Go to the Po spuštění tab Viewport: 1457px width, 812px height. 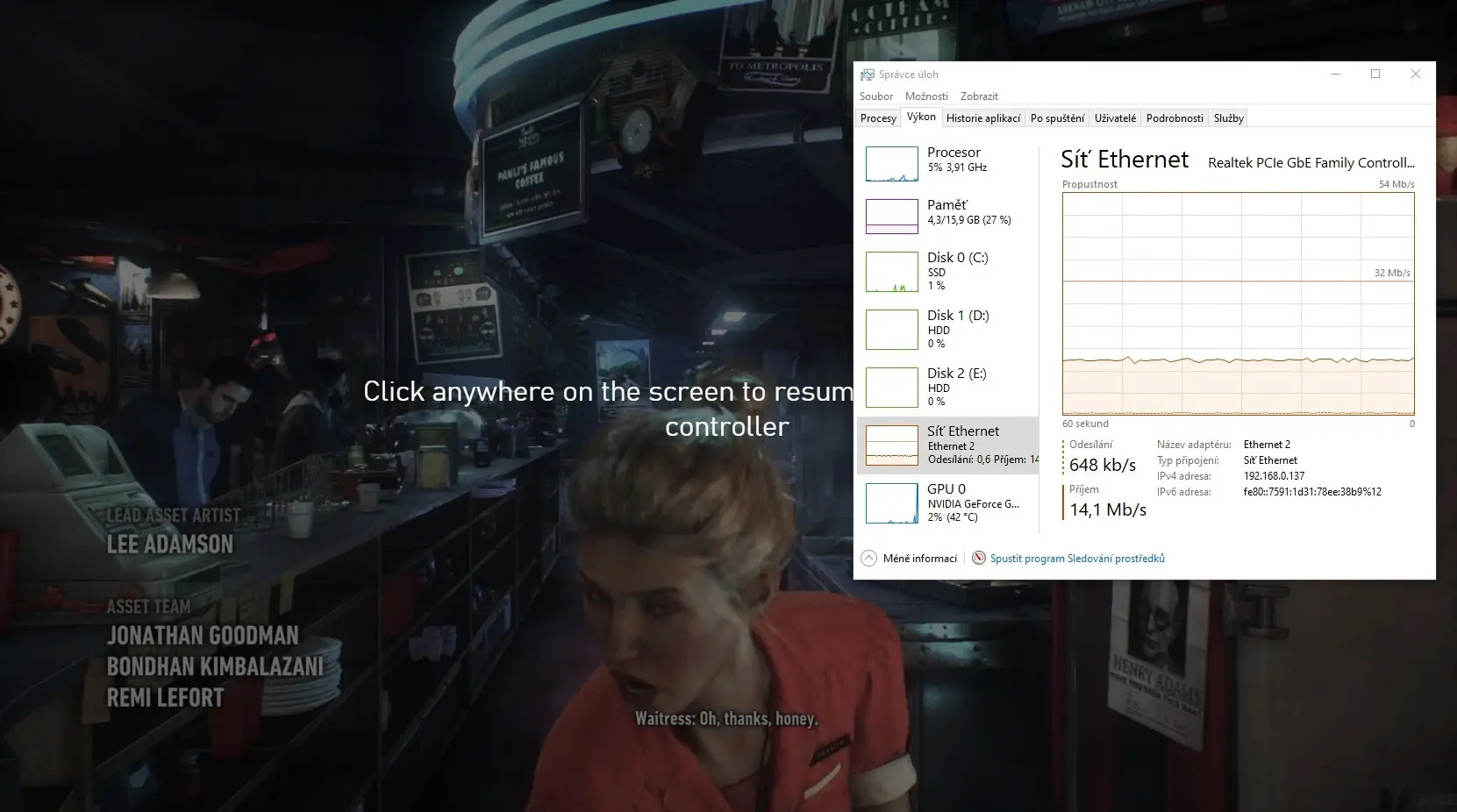pos(1057,118)
